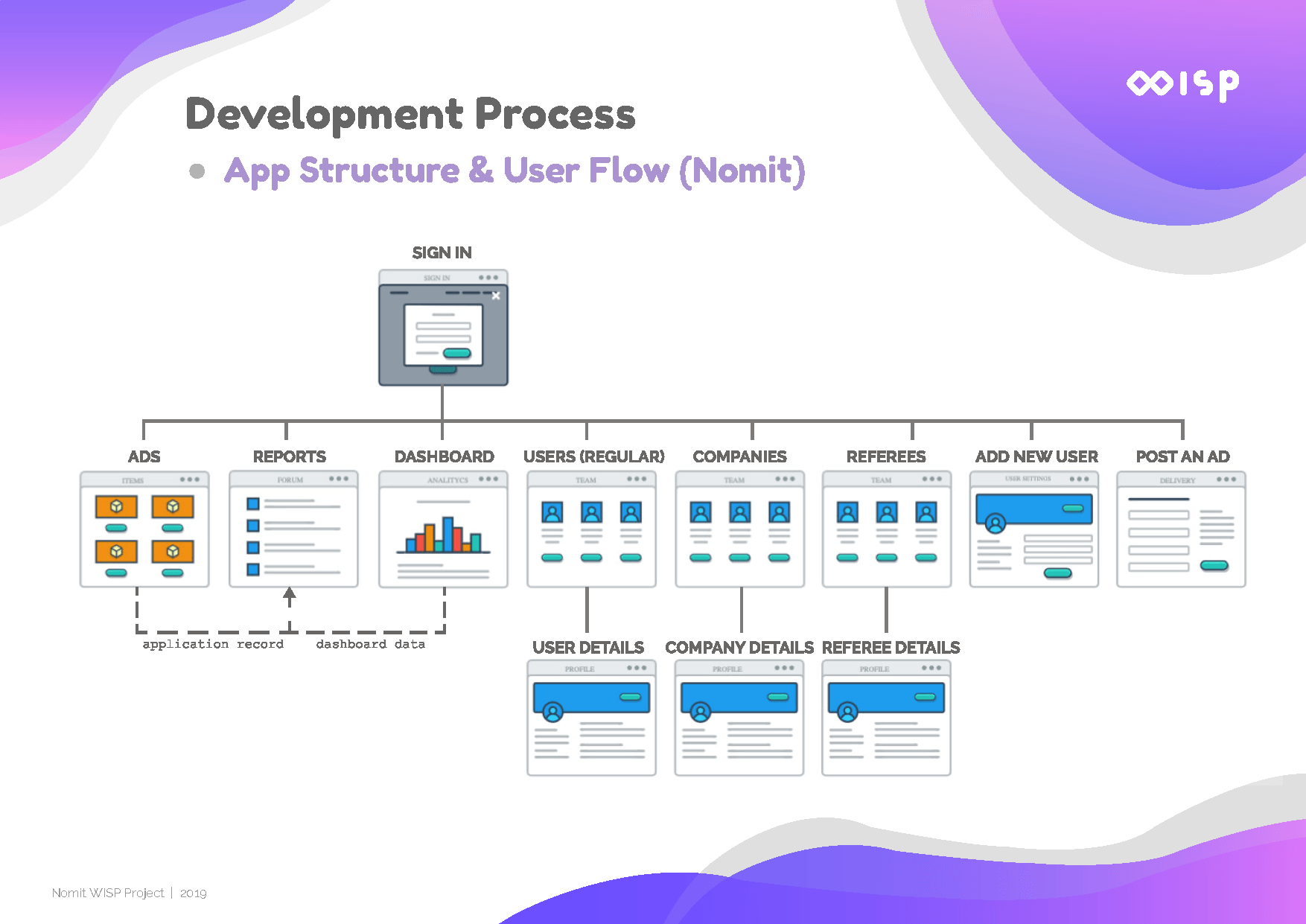Click the bar chart in Dashboard wireframe

click(444, 534)
